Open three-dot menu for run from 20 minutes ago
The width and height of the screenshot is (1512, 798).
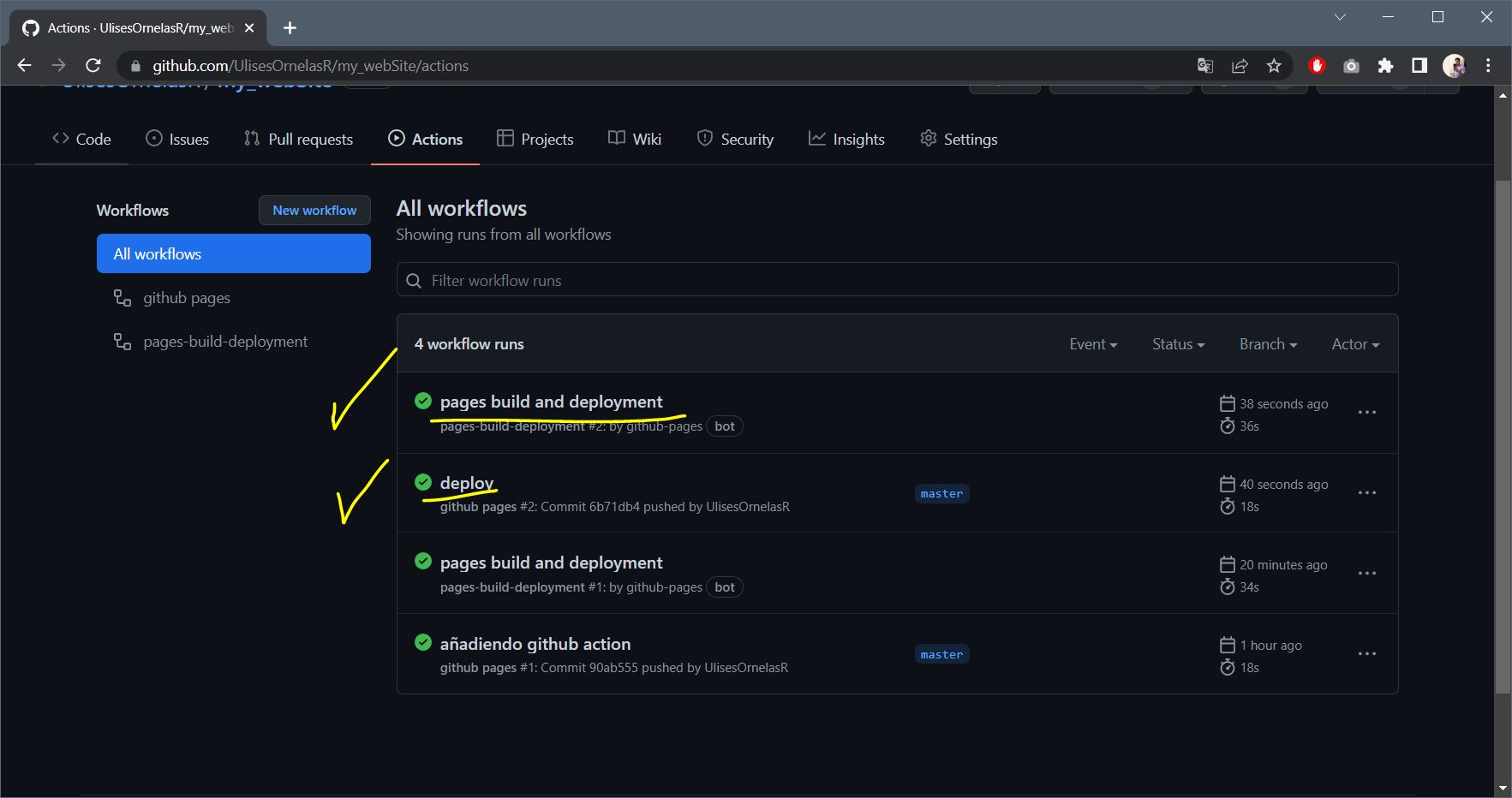[1367, 574]
